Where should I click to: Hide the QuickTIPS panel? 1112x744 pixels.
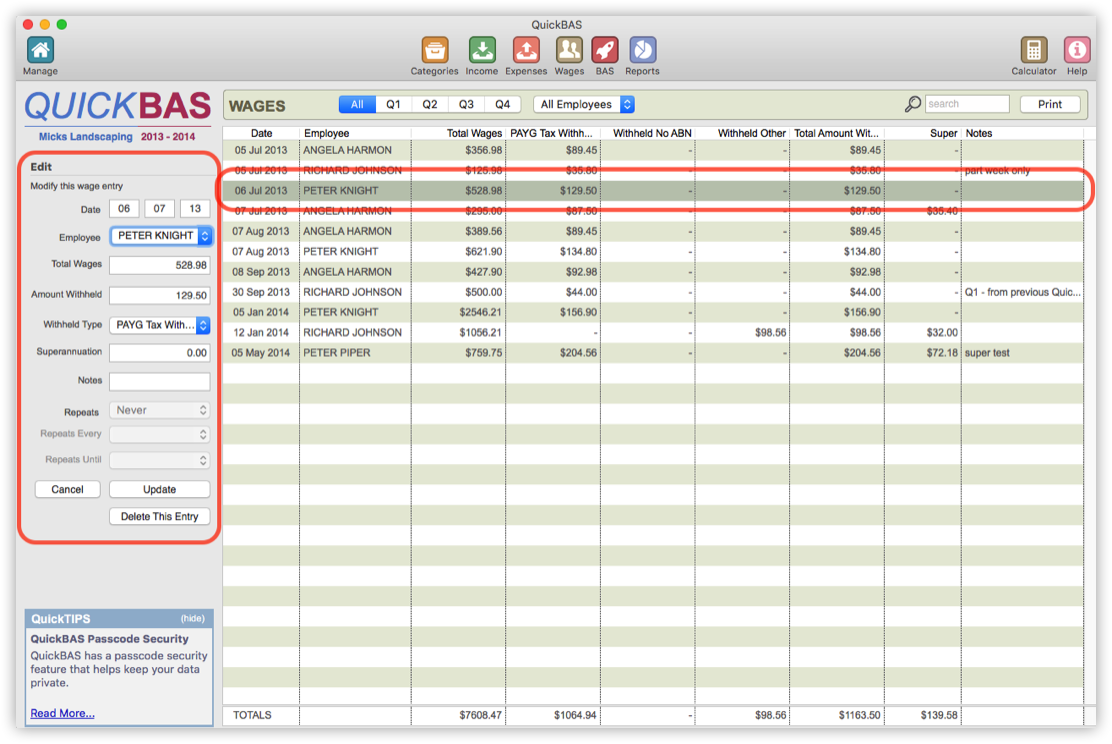194,618
